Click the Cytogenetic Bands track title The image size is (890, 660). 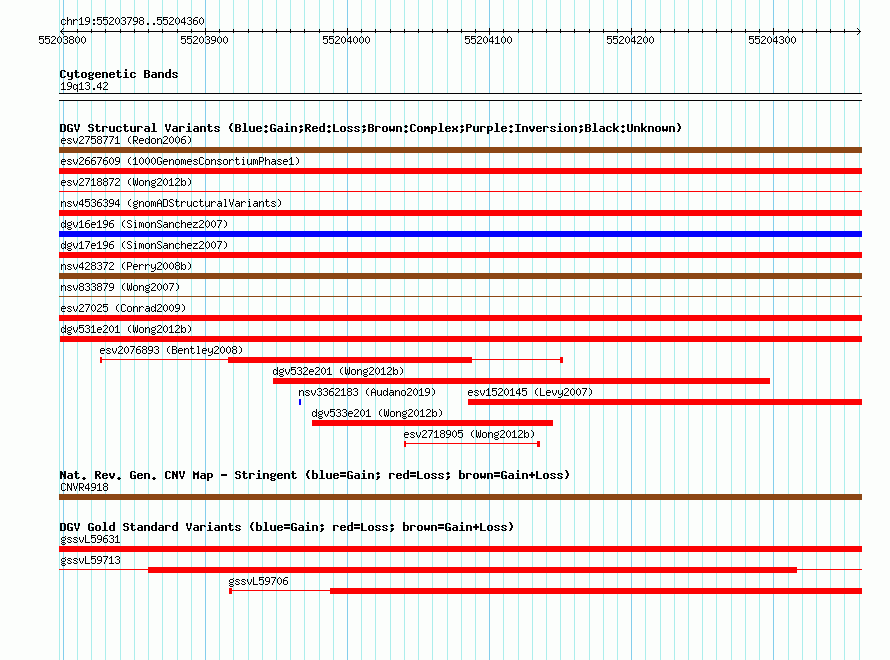coord(119,74)
